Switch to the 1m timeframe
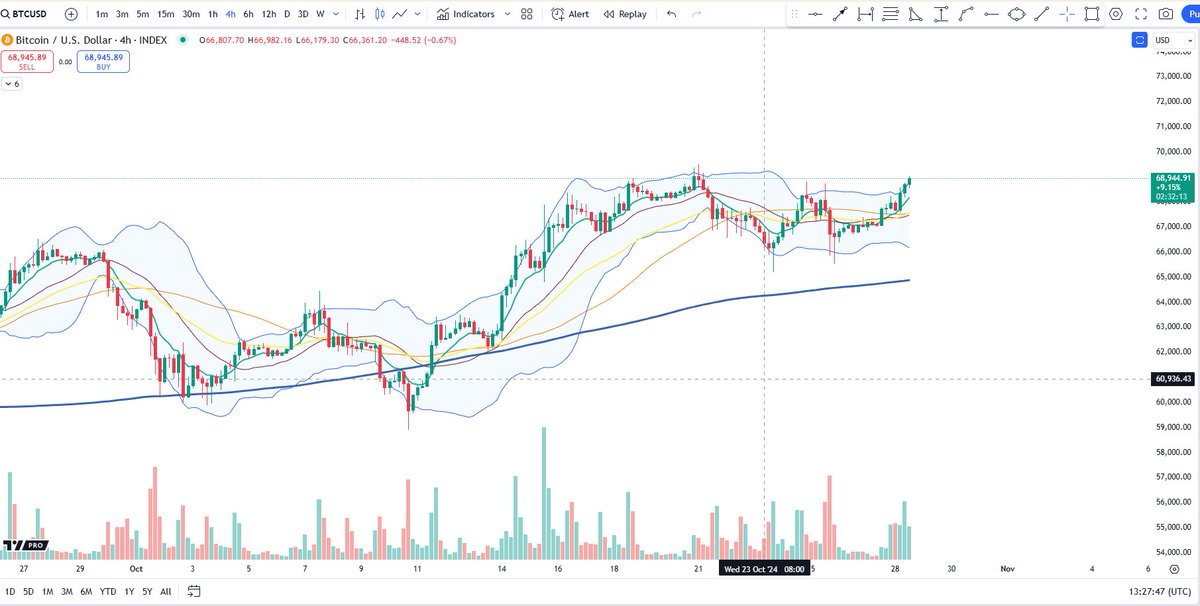The height and width of the screenshot is (606, 1200). (x=102, y=15)
